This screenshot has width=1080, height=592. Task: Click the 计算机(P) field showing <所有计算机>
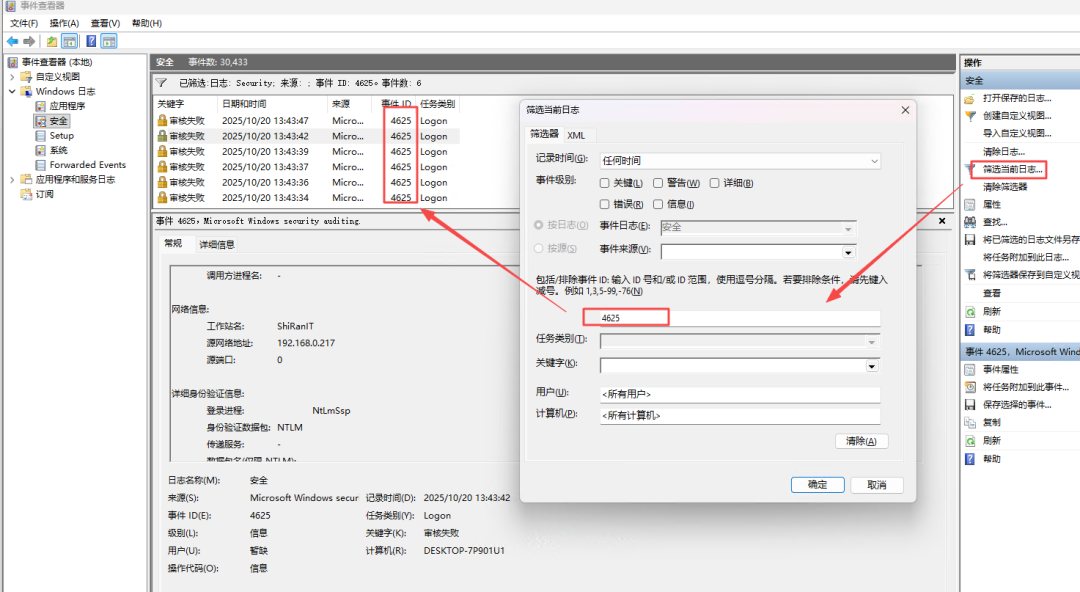click(x=740, y=416)
